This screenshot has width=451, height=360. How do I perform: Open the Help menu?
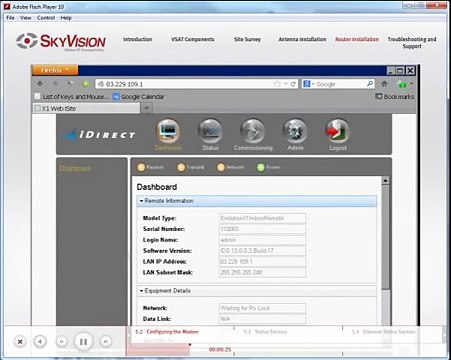pyautogui.click(x=66, y=18)
